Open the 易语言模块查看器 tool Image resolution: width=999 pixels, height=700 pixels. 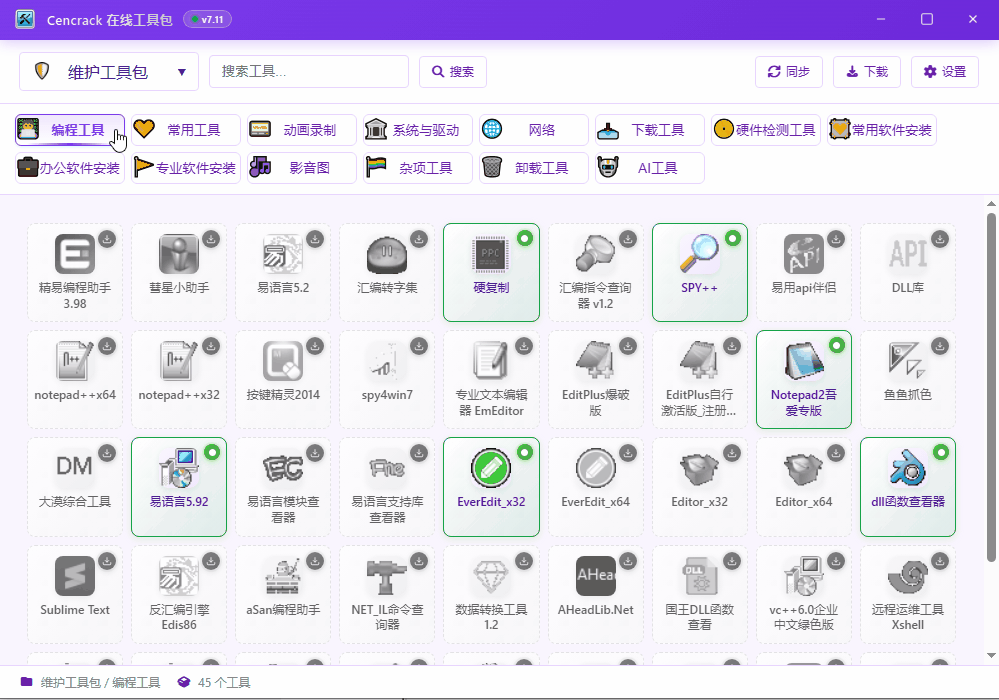[283, 487]
